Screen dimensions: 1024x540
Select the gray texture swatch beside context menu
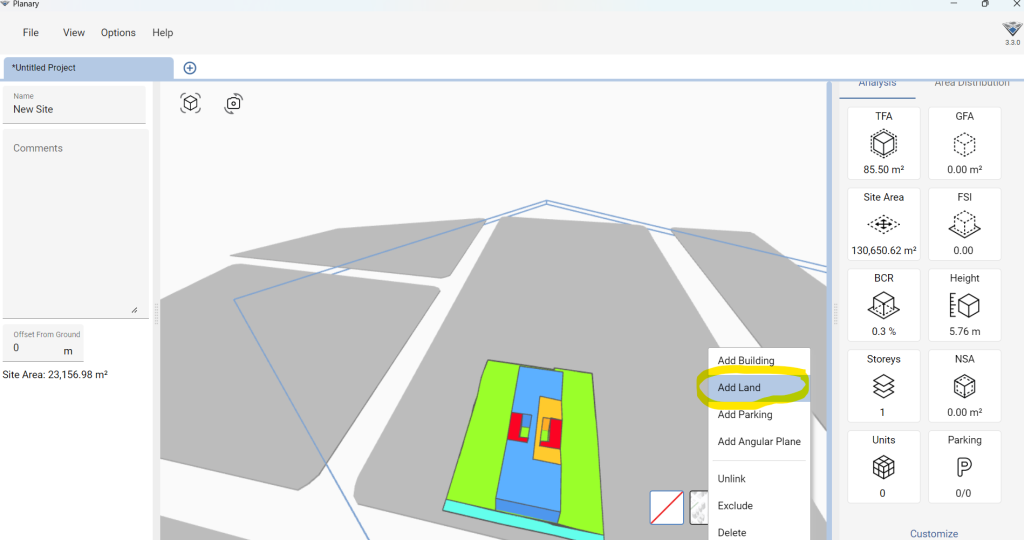pos(699,507)
